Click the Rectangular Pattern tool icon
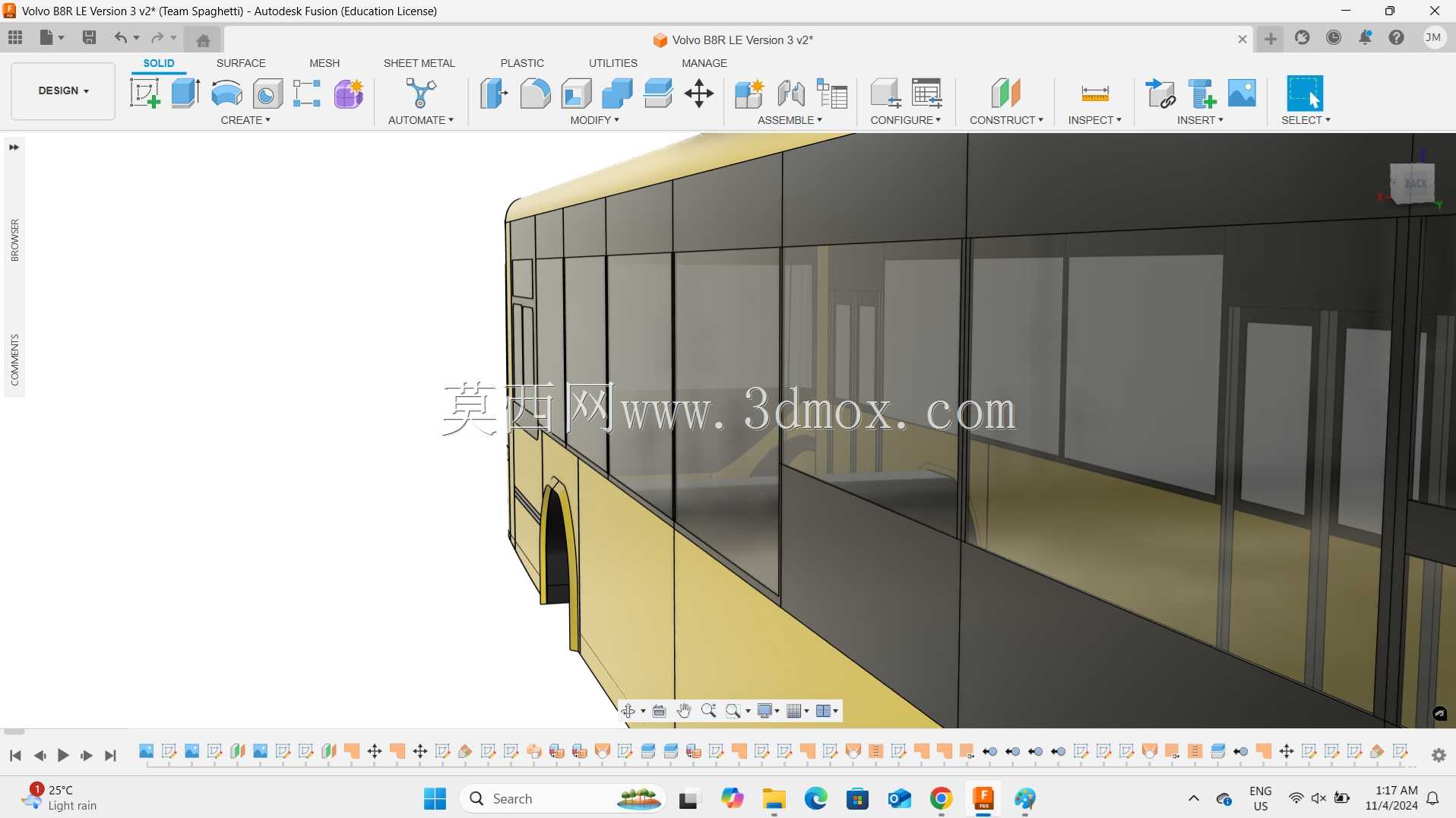This screenshot has height=818, width=1456. pyautogui.click(x=307, y=94)
